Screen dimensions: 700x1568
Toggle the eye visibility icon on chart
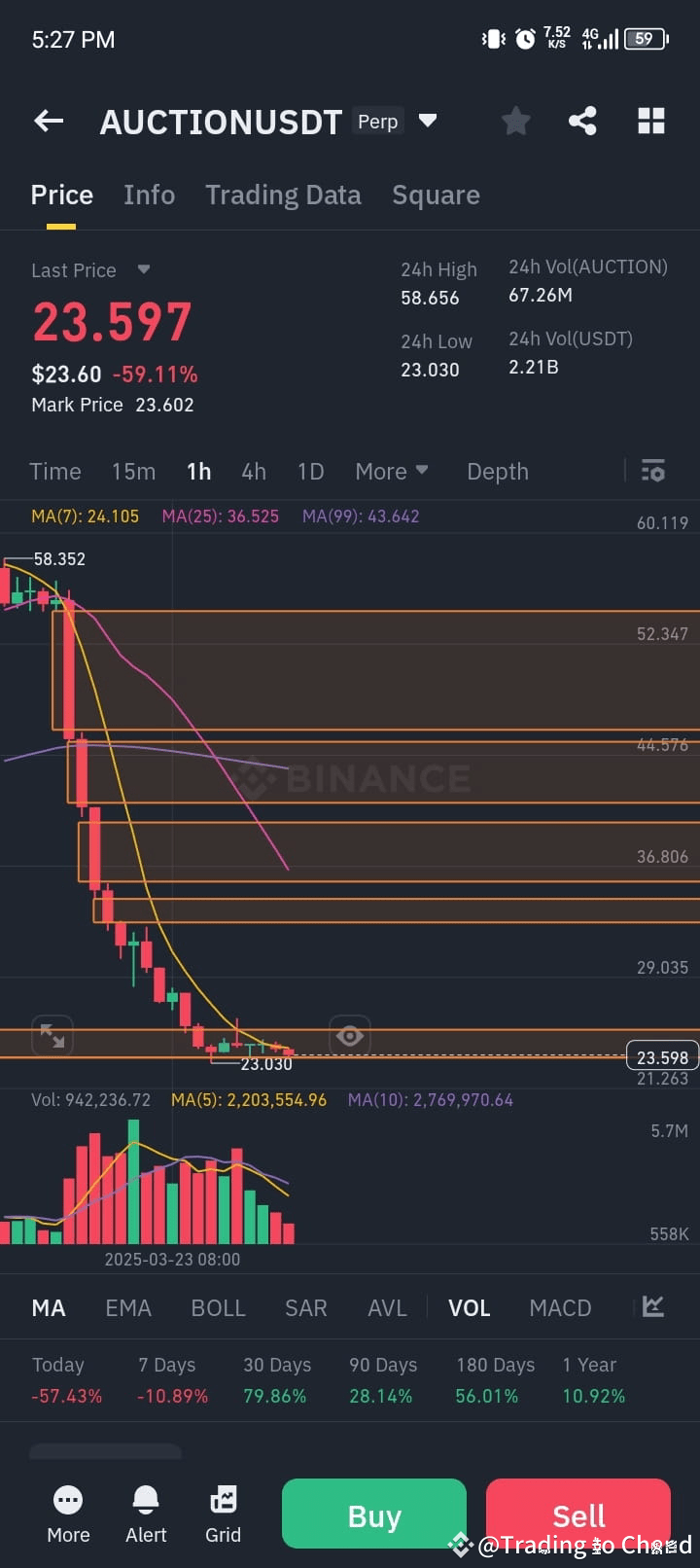[x=350, y=1036]
